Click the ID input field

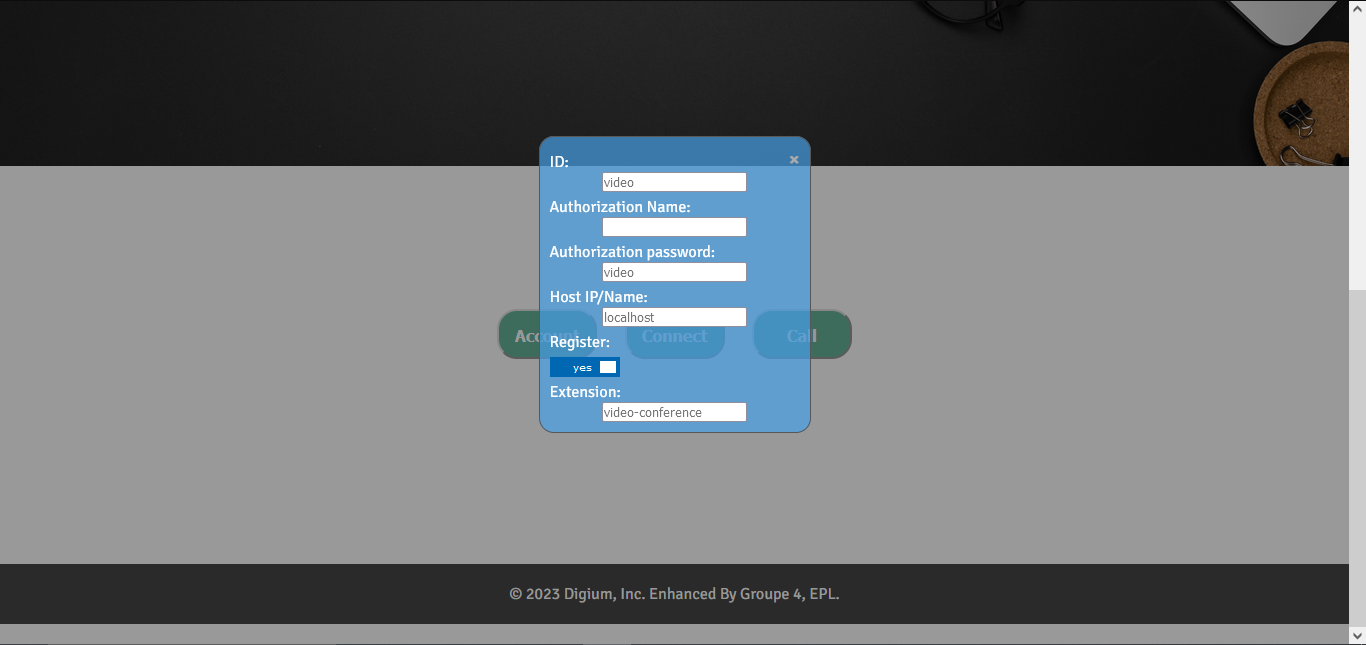674,182
